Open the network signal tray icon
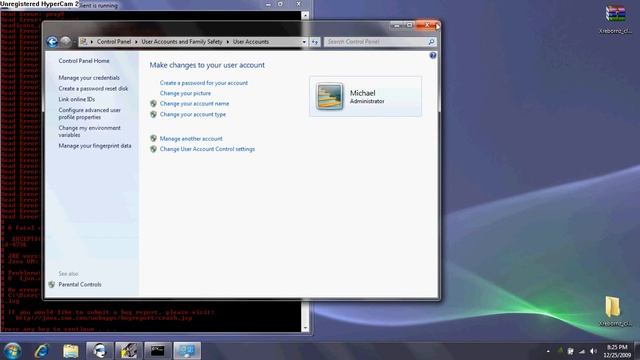This screenshot has height=360, width=640. click(582, 351)
